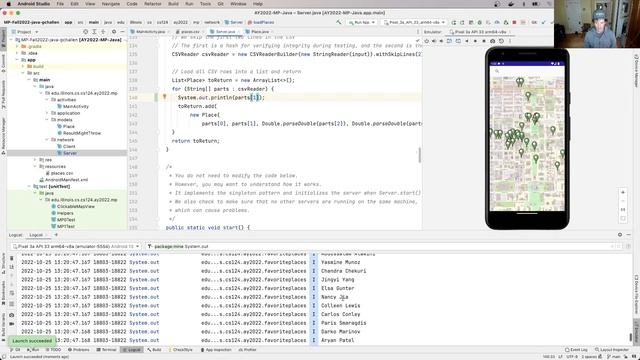Open the Run app configuration dropdown
Viewport: 640px width, 360px height.
pos(361,22)
